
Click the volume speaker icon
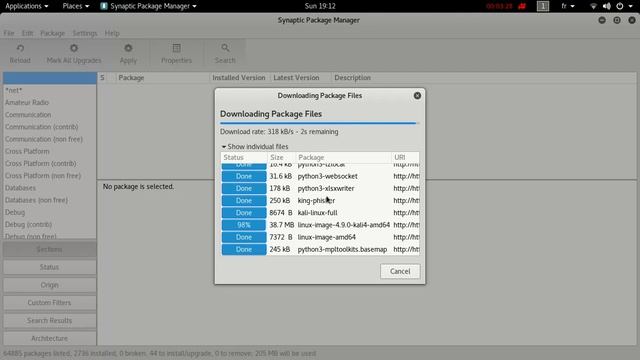click(x=607, y=6)
